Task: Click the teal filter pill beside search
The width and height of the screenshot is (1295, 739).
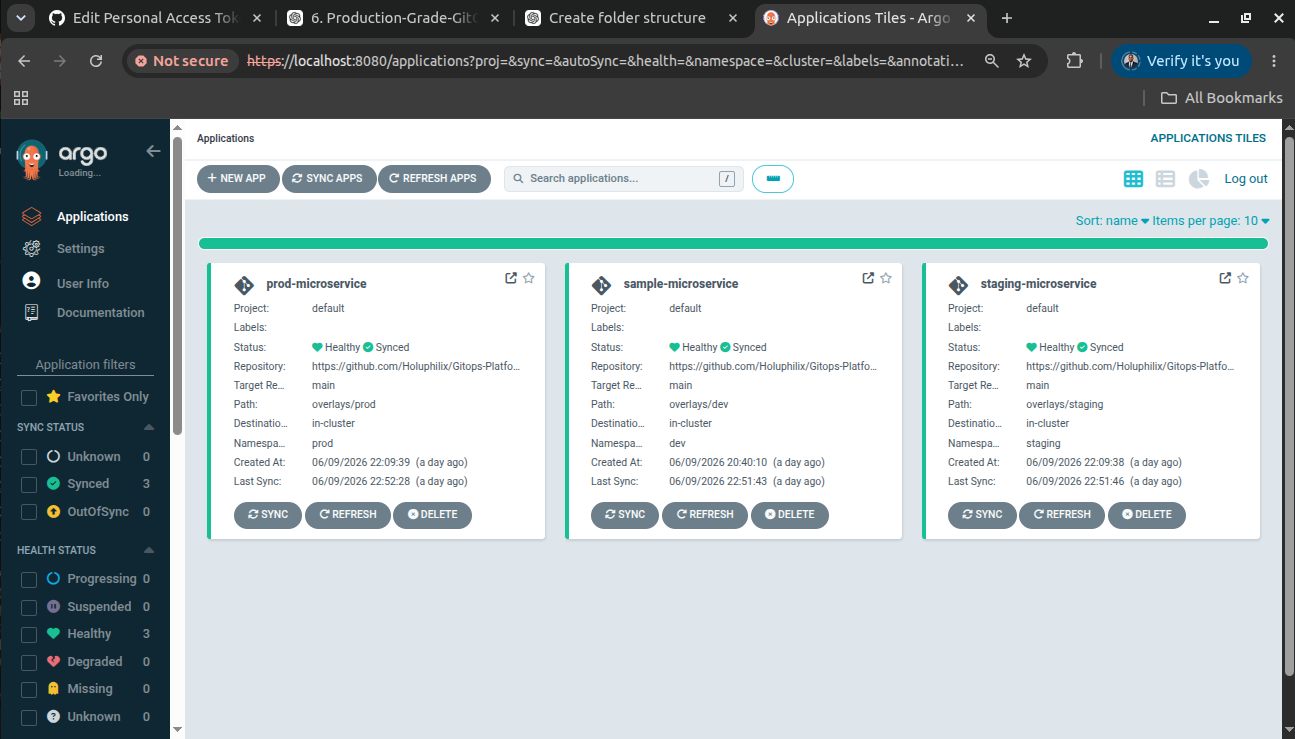Action: [772, 179]
